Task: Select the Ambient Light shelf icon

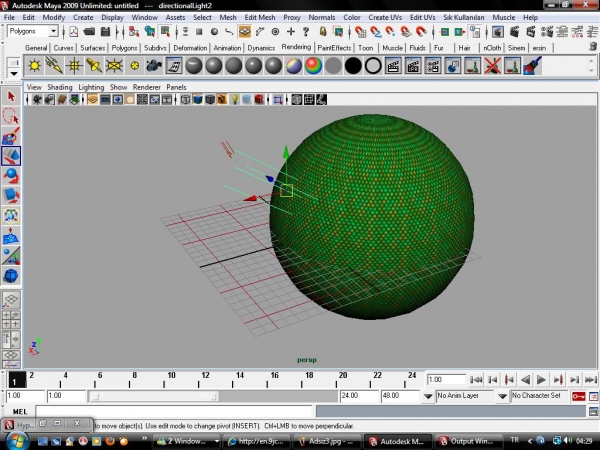Action: click(x=34, y=65)
